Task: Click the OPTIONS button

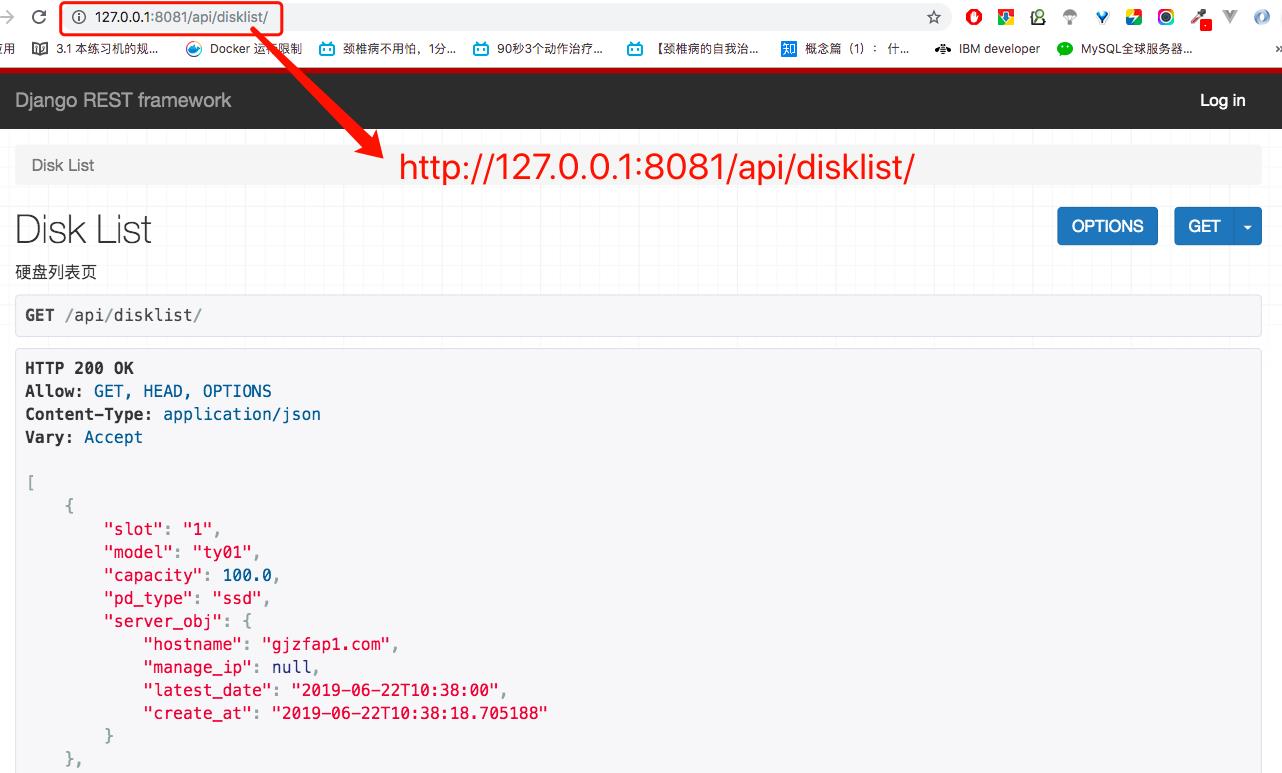Action: point(1107,226)
